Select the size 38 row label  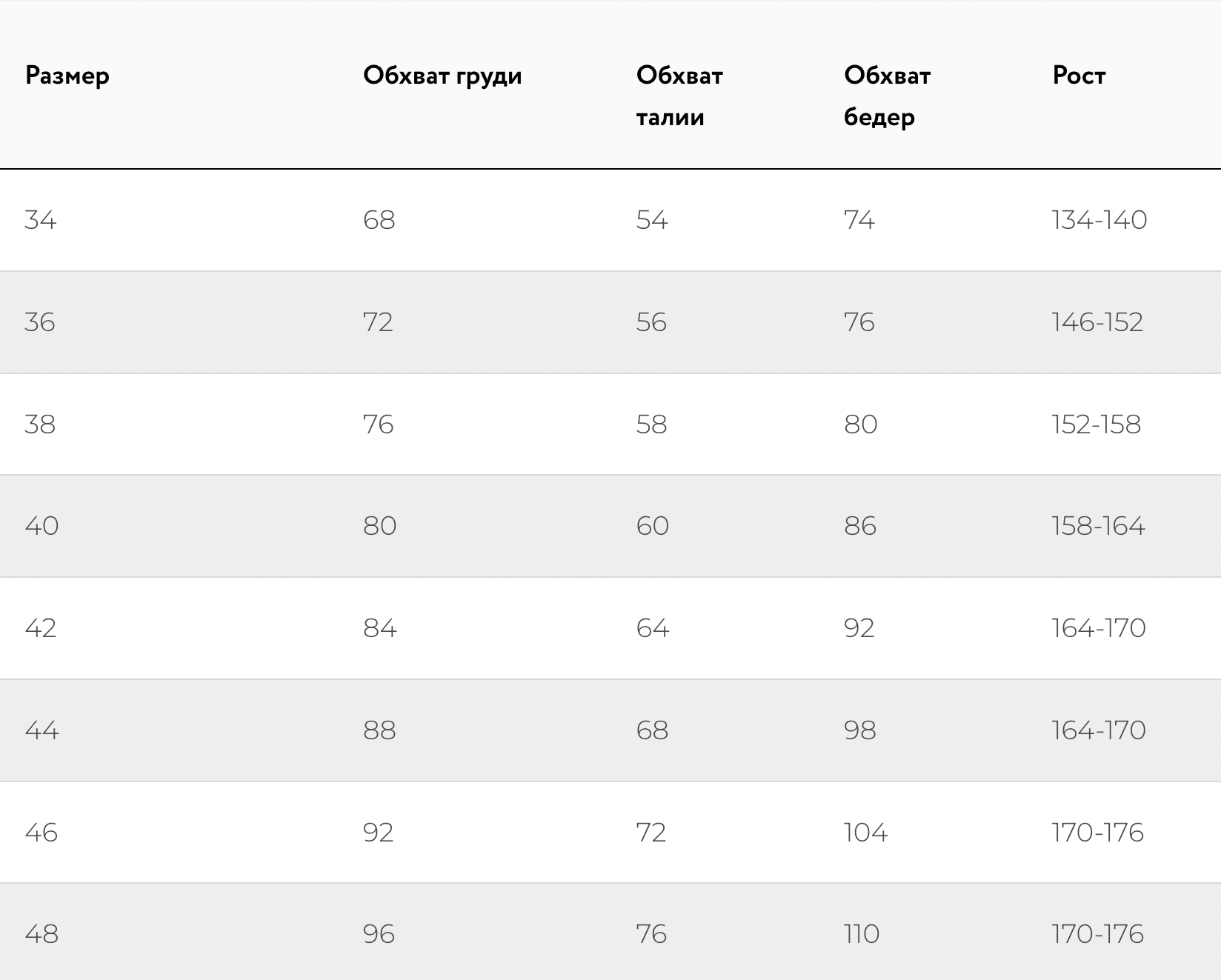[40, 424]
